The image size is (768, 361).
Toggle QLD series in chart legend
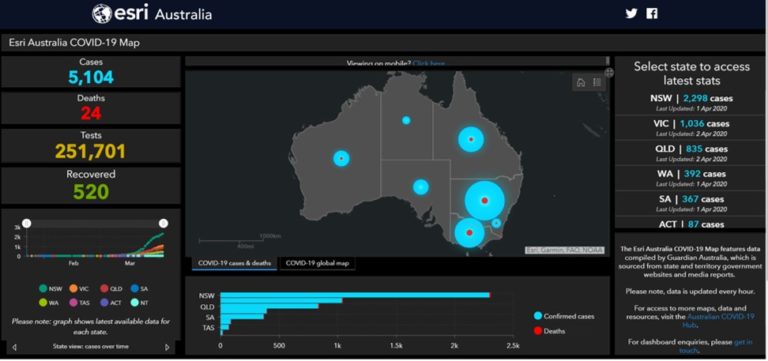[111, 289]
